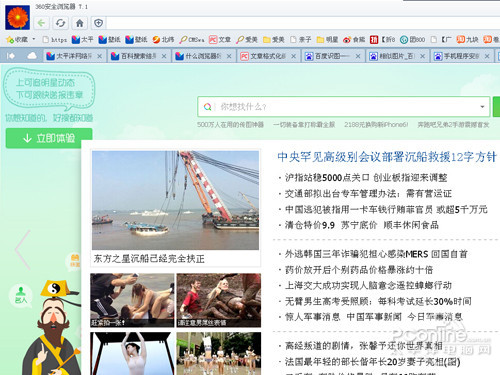The height and width of the screenshot is (375, 500).
Task: Click the 惊人军事消息 link
Action: (312, 317)
